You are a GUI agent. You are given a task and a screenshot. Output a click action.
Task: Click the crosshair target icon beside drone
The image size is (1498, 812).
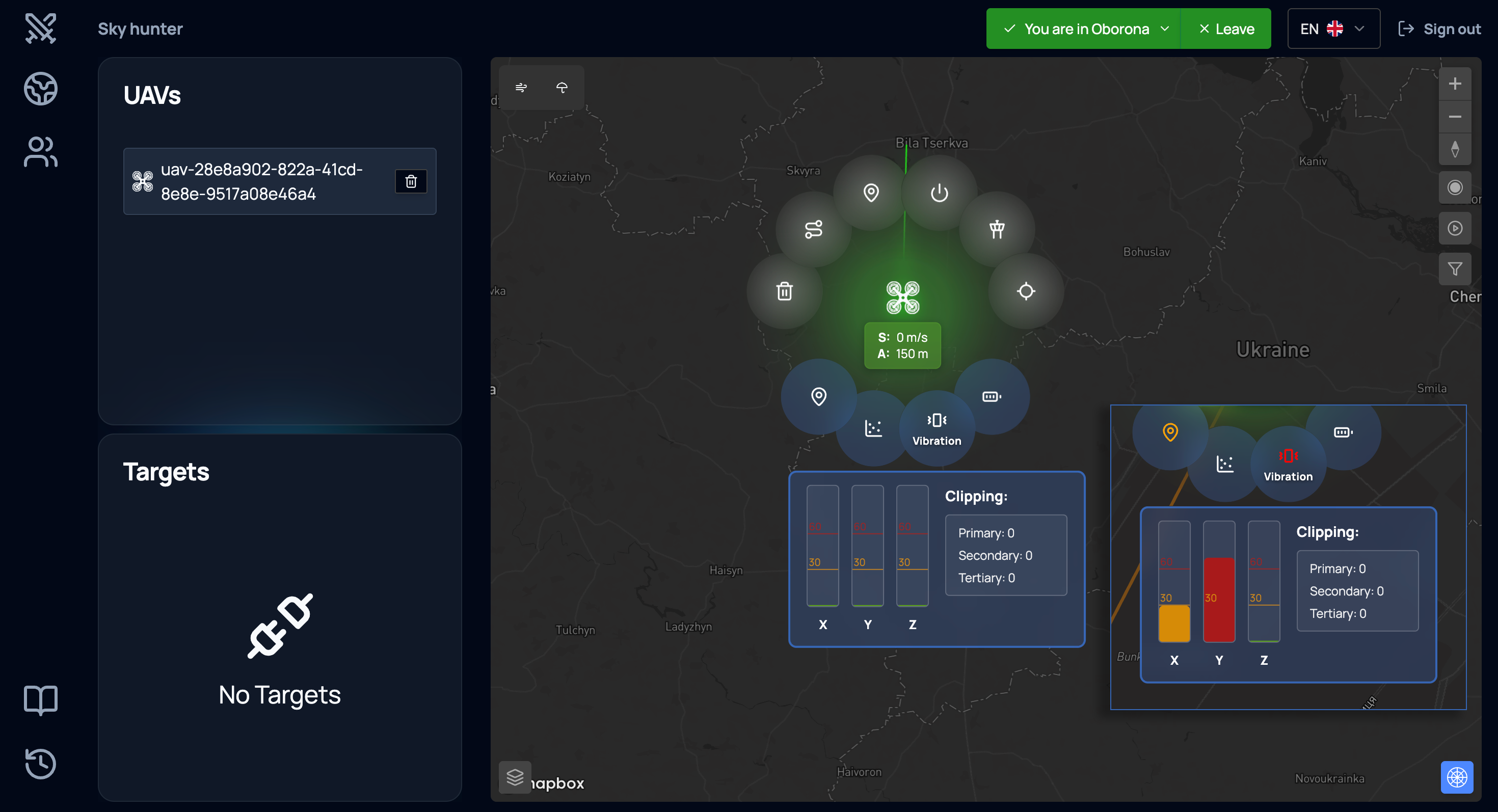(1026, 291)
